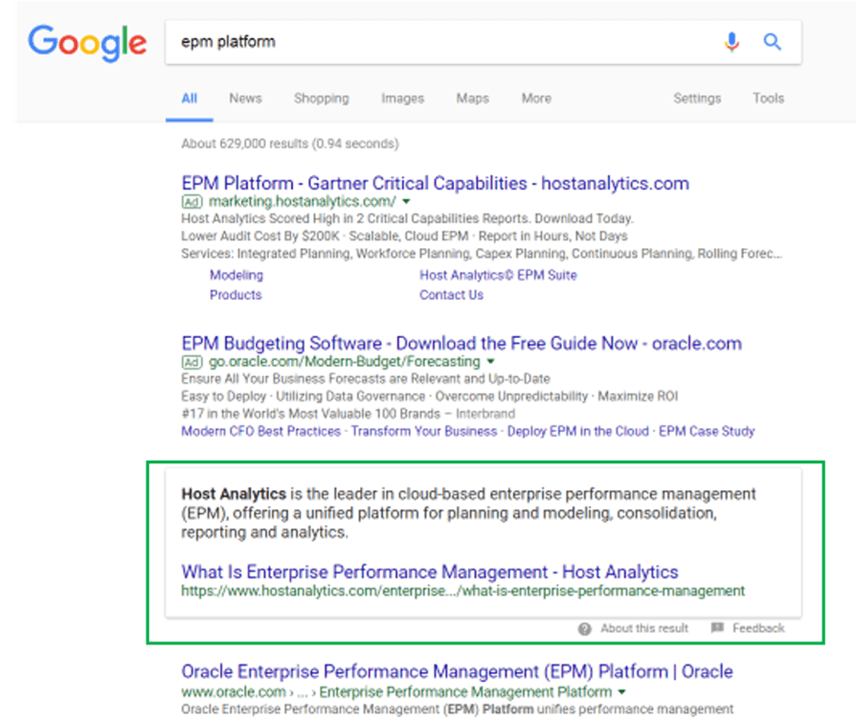The image size is (856, 720).
Task: Click 'Oracle Enterprise Performance Management (EPM) Platform unifies' snippet
Action: (x=457, y=709)
